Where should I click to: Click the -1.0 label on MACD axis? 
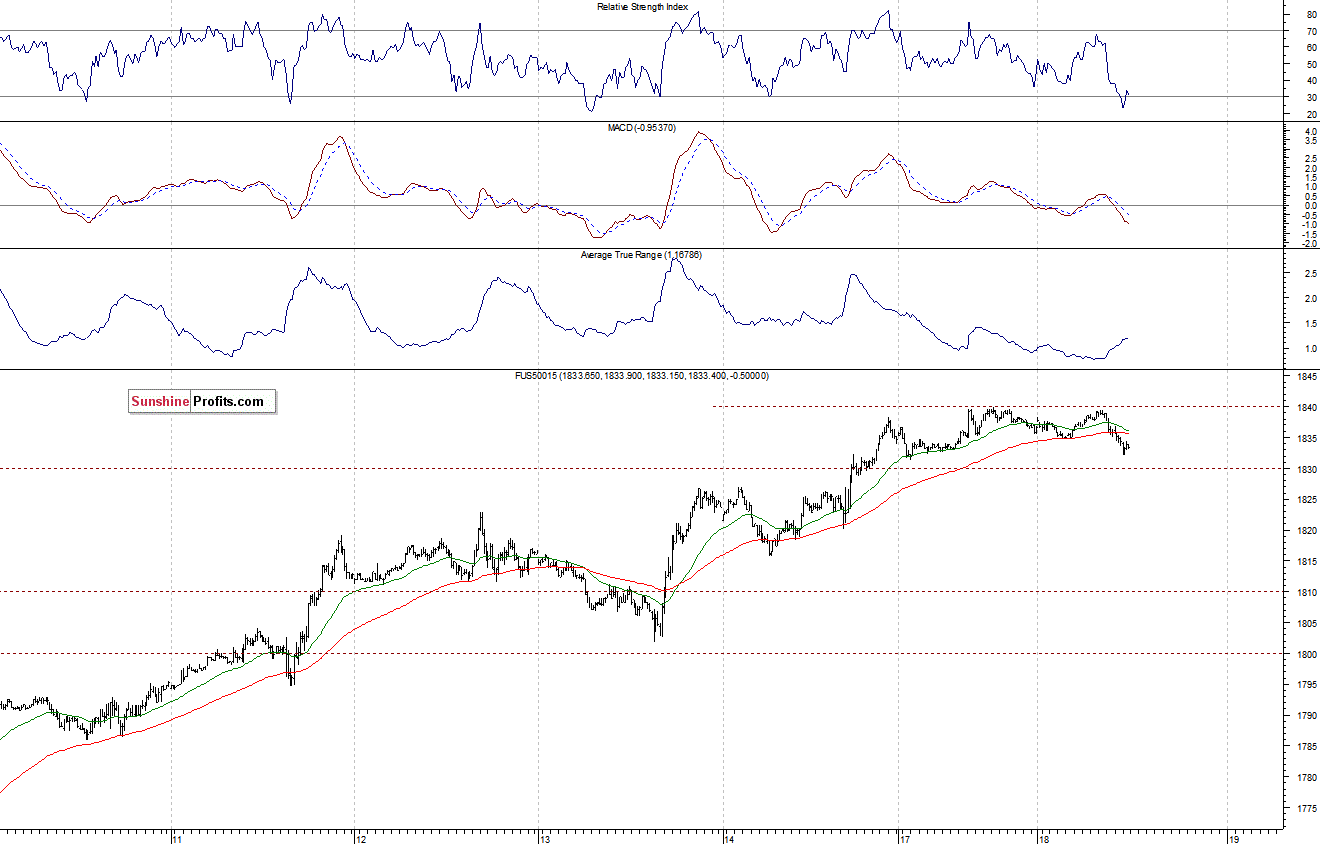(x=1309, y=225)
